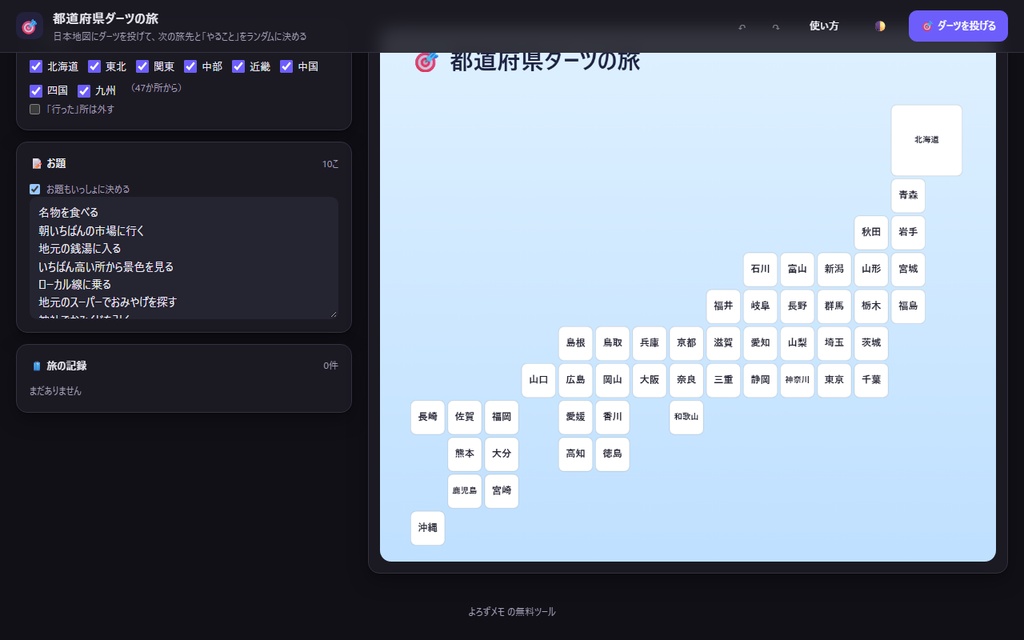Select the 神奈川 map tile
Screen dimensions: 1024x640
[x=797, y=380]
